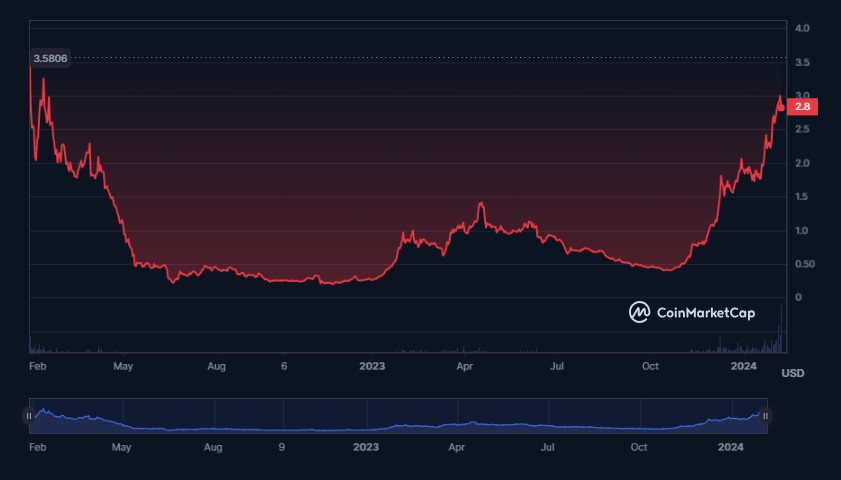This screenshot has height=480, width=841.
Task: Click the red end-of-line price dot
Action: click(x=781, y=108)
